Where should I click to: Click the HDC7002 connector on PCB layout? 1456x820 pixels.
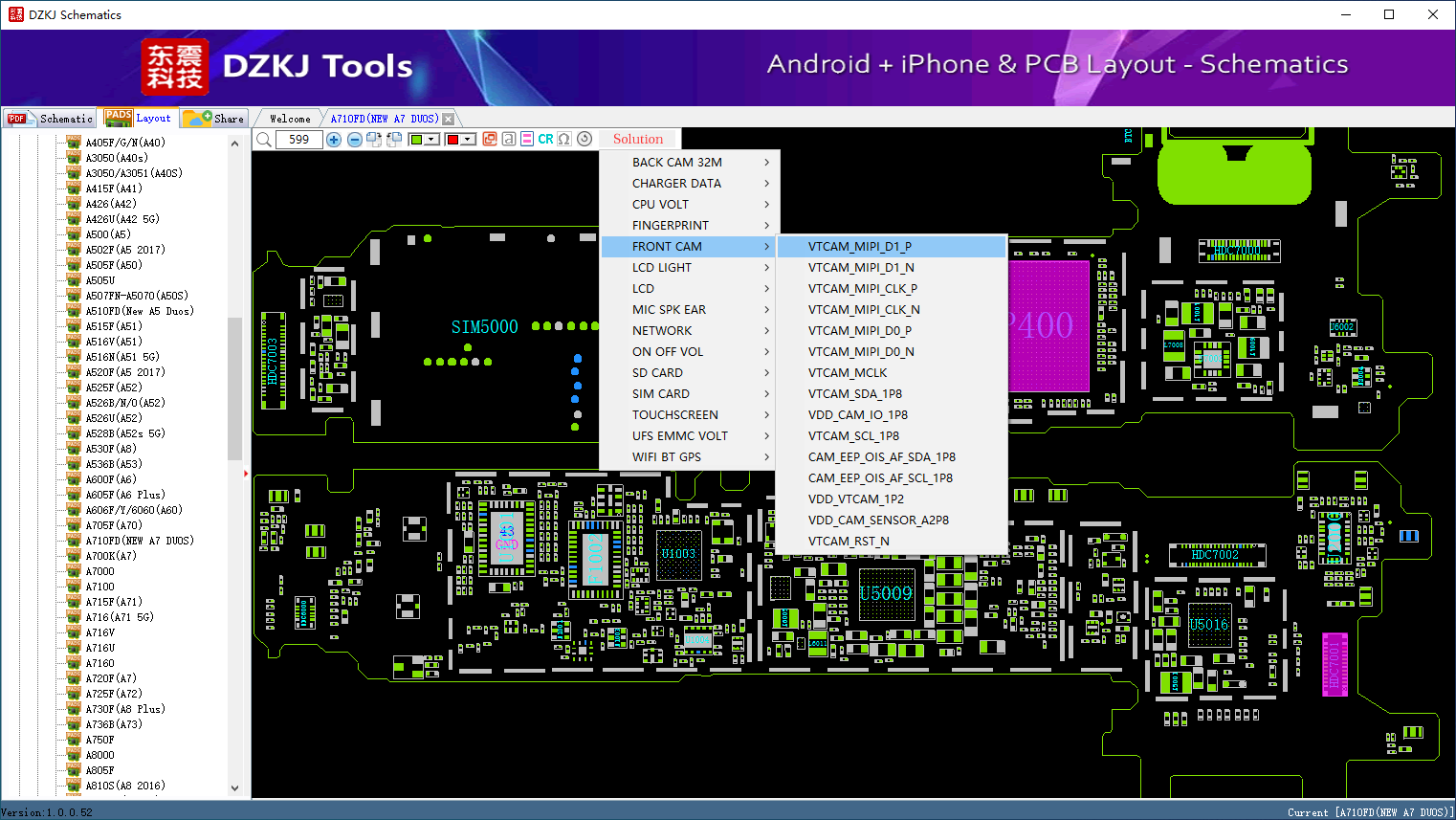pyautogui.click(x=1215, y=555)
